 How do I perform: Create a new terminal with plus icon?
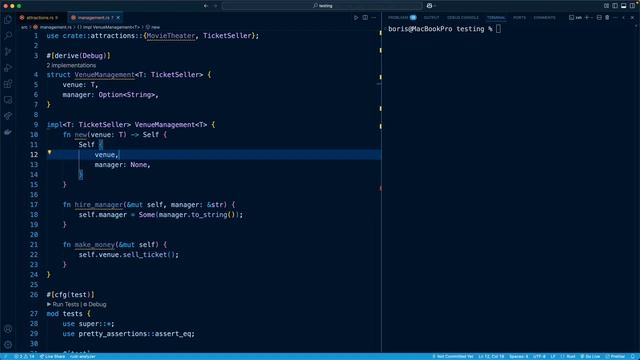(x=587, y=18)
